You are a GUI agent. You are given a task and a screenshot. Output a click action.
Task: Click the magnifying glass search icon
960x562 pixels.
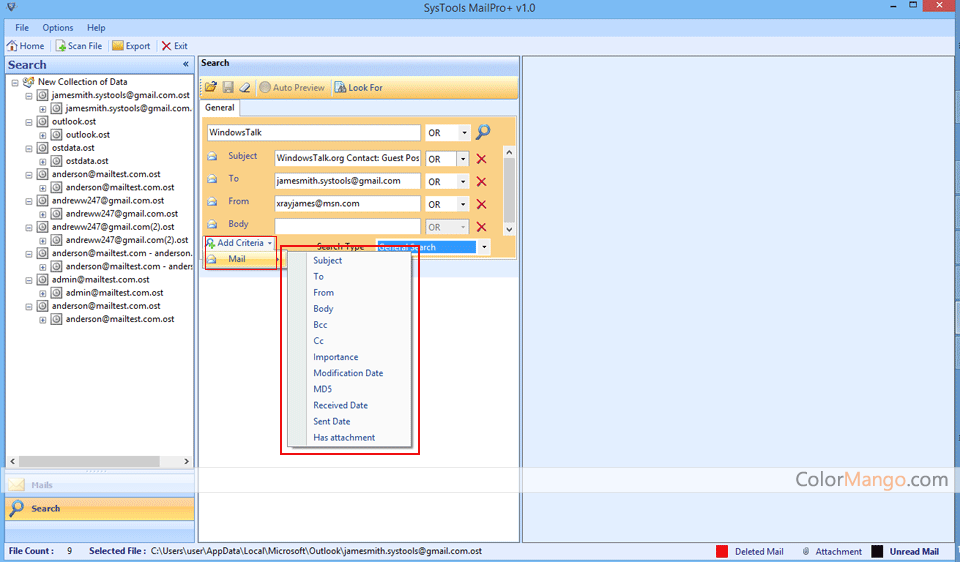(x=483, y=133)
